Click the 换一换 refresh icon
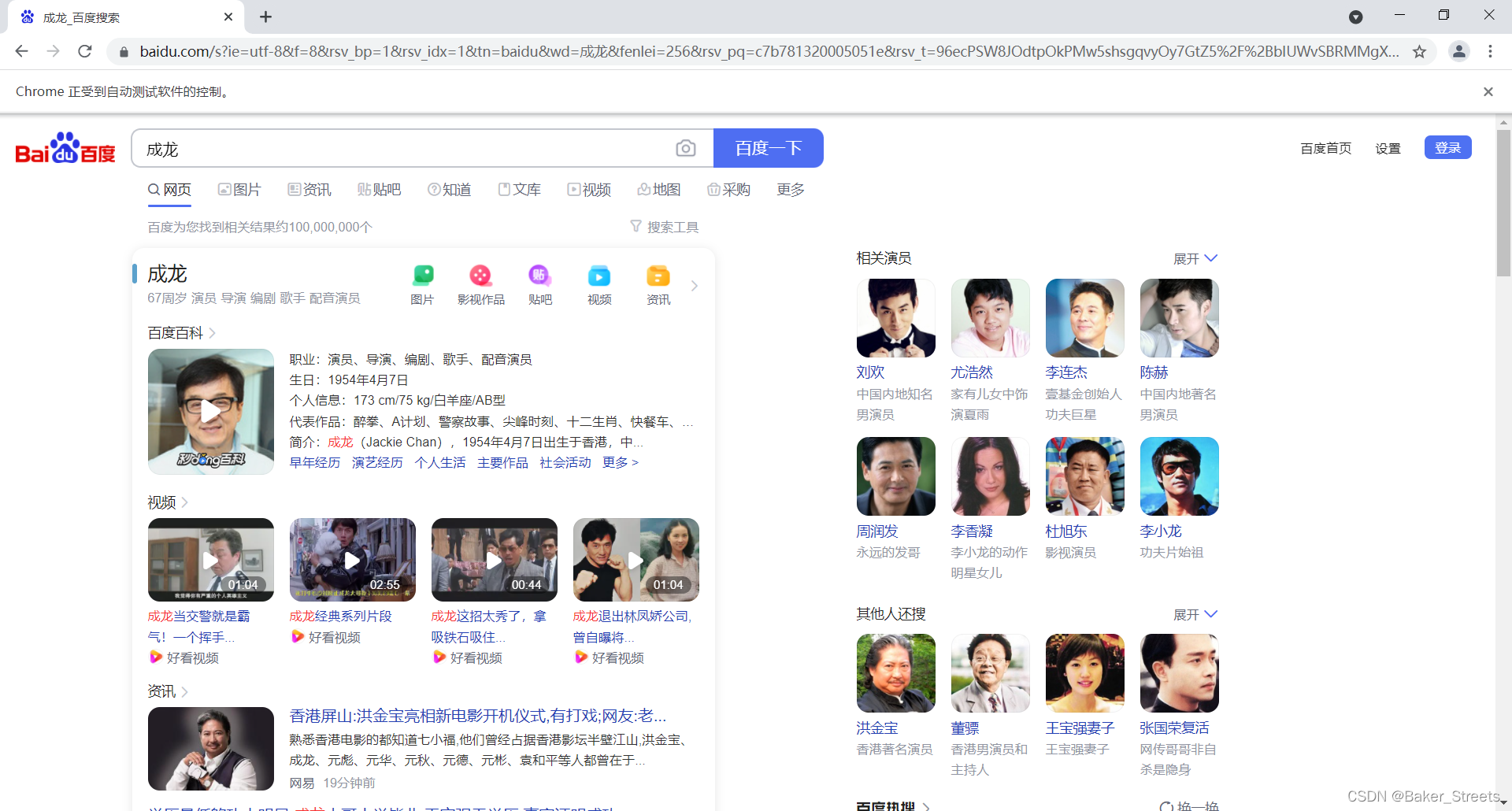Screen dimensions: 1512x811 pos(1166,805)
